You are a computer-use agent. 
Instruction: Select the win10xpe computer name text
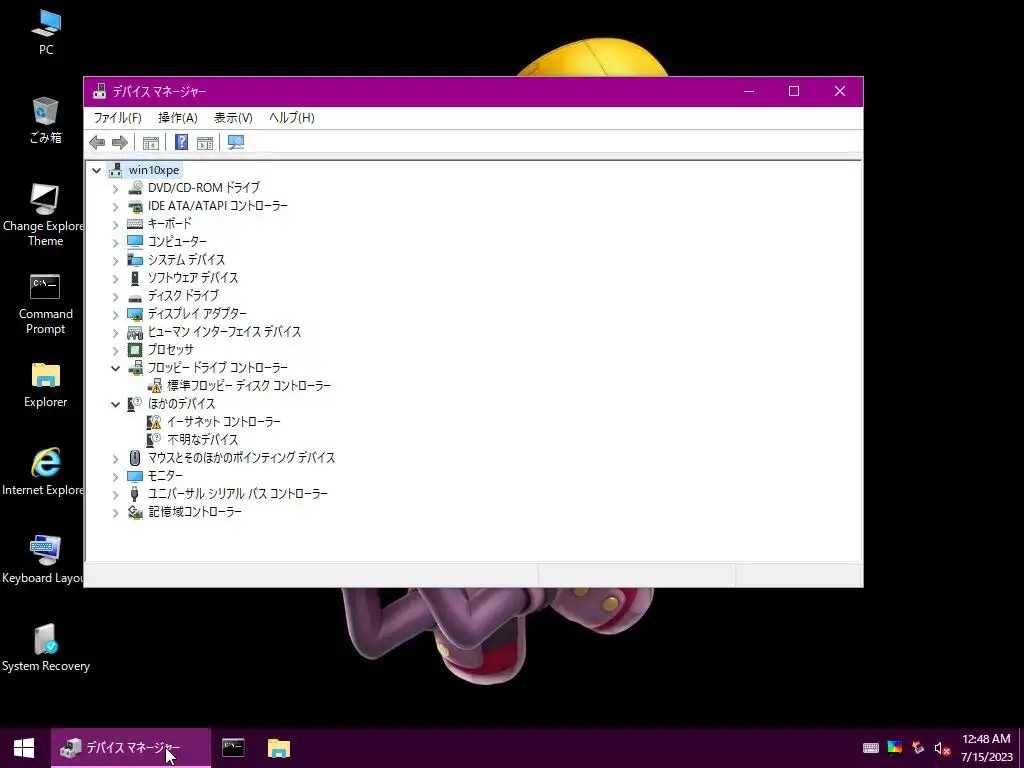154,170
